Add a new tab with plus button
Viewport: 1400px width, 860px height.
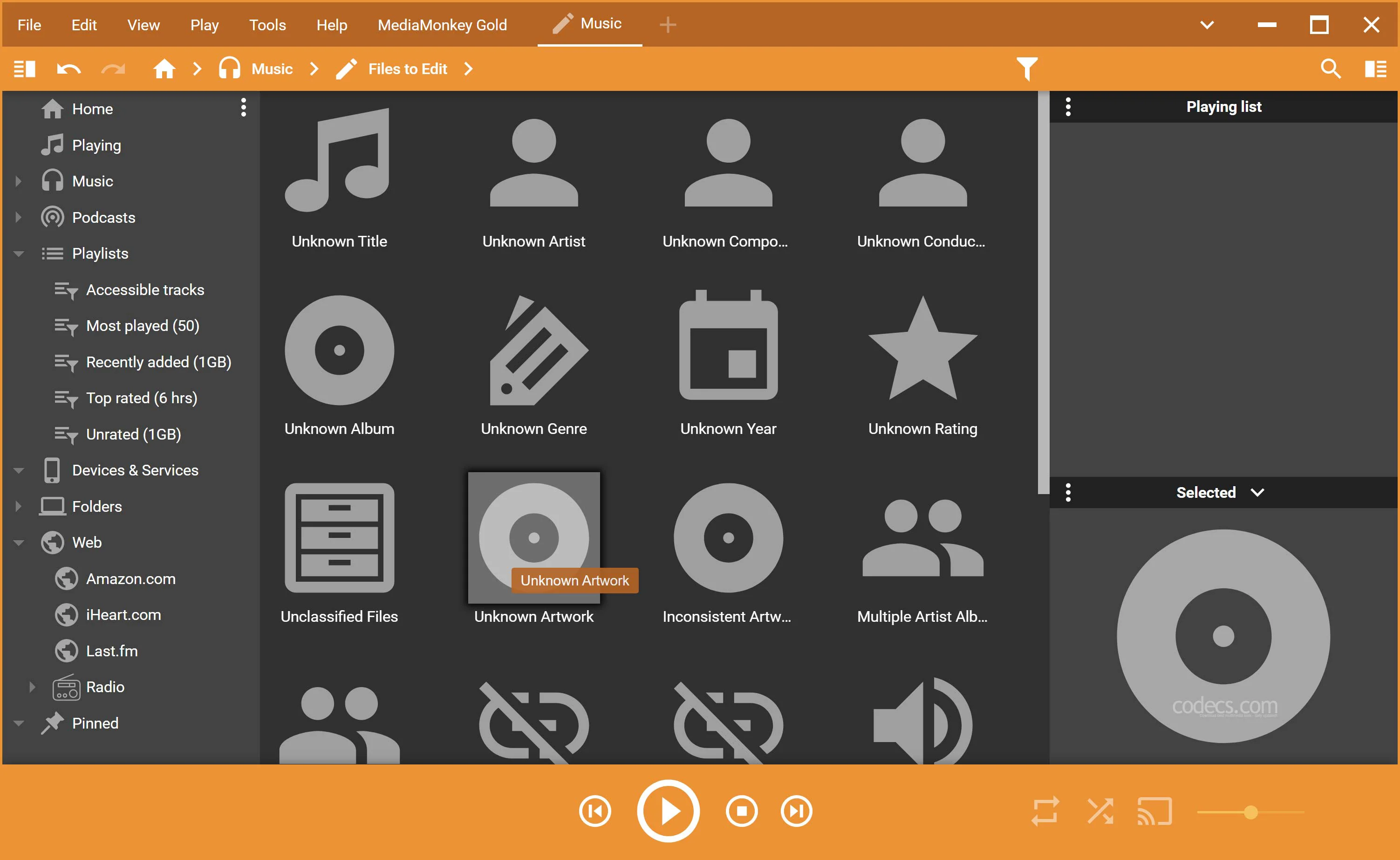pyautogui.click(x=667, y=24)
